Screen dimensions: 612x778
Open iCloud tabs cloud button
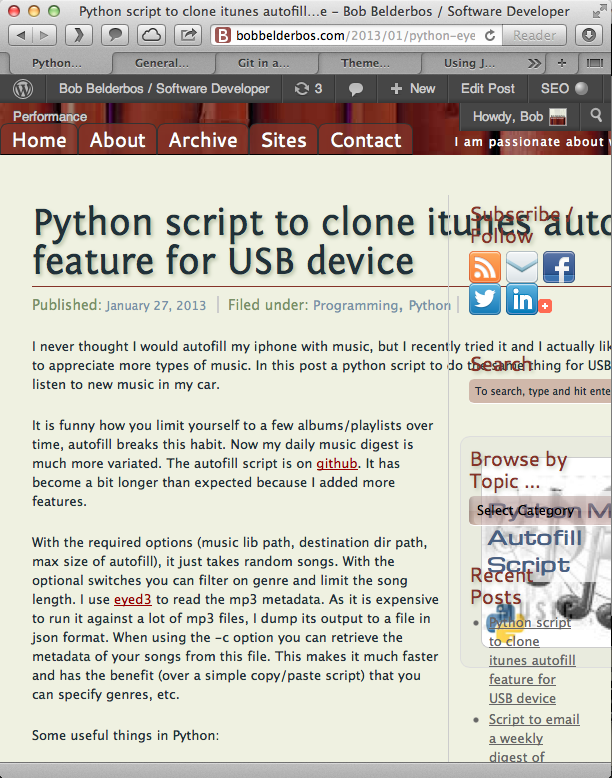coord(151,35)
